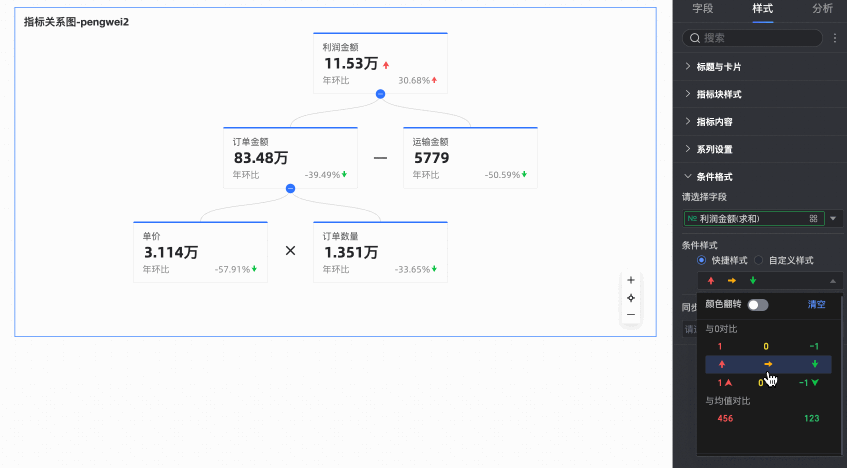Select red up arrow in highlighted preset row
Viewport: 847px width, 468px height.
[x=722, y=364]
